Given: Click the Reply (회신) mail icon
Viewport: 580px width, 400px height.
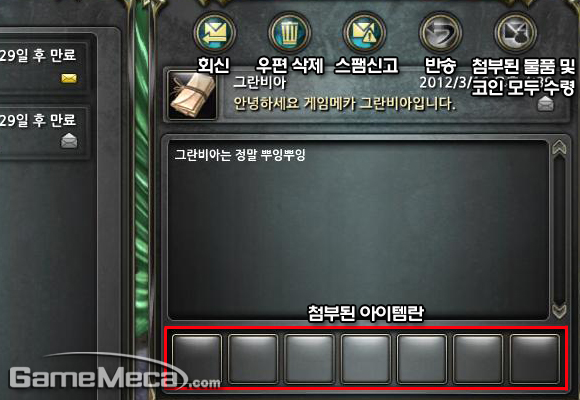Looking at the screenshot, I should coord(215,33).
